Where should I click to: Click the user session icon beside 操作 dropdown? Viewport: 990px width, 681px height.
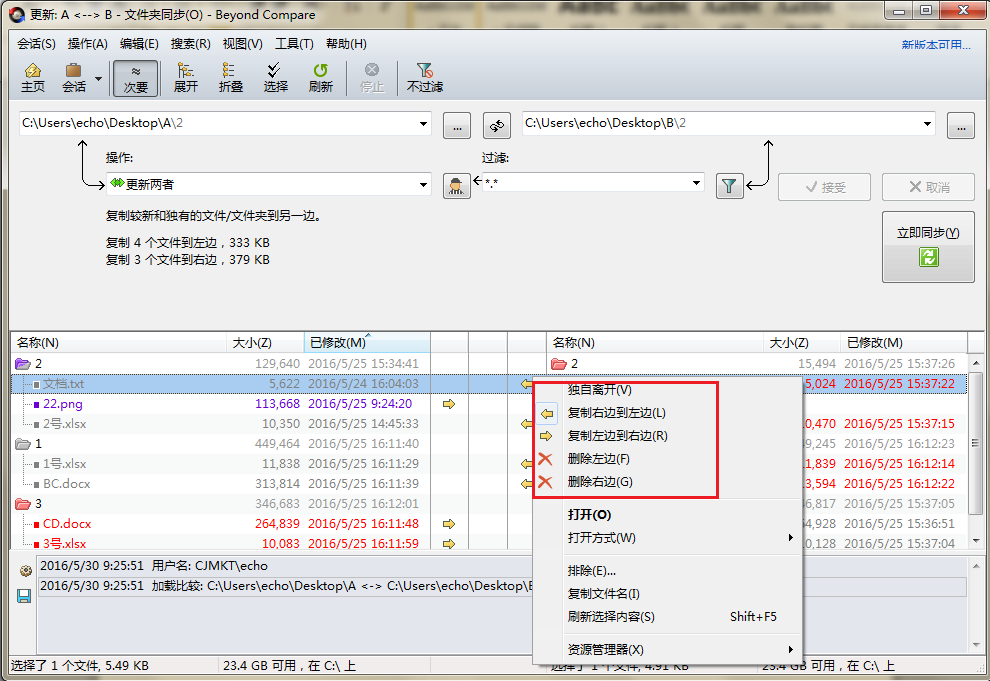(x=456, y=187)
